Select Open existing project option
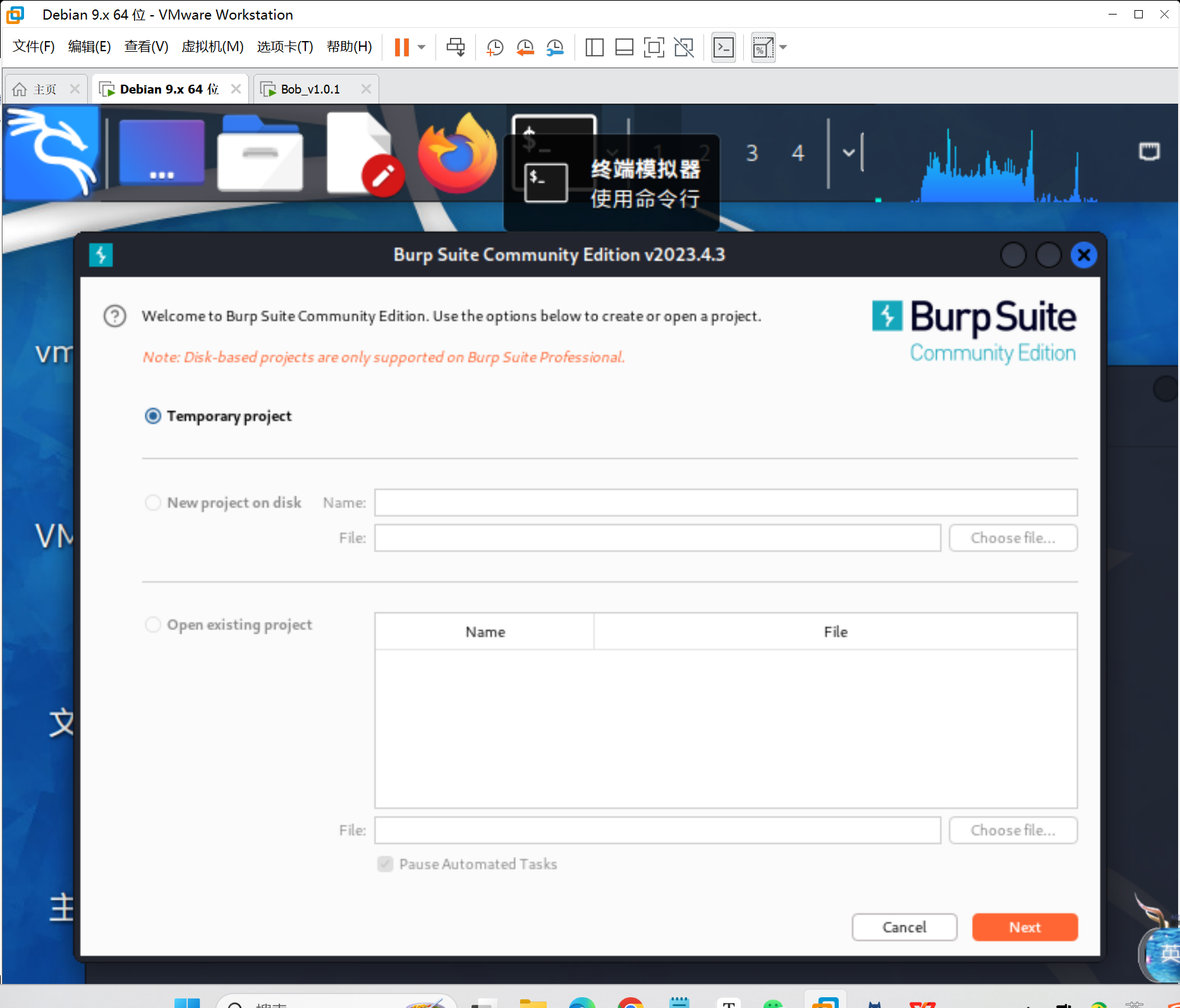The image size is (1180, 1008). click(153, 624)
